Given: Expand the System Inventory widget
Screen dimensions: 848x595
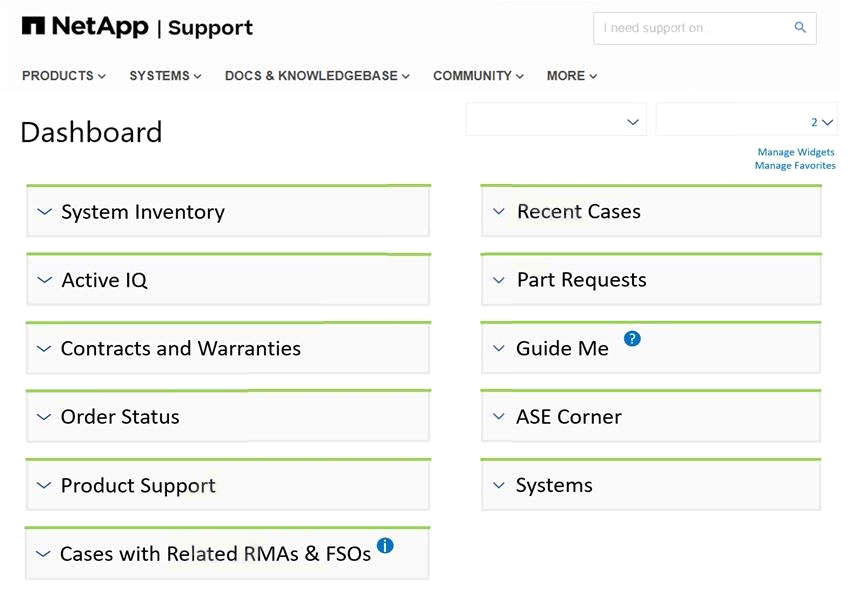Looking at the screenshot, I should [x=44, y=212].
